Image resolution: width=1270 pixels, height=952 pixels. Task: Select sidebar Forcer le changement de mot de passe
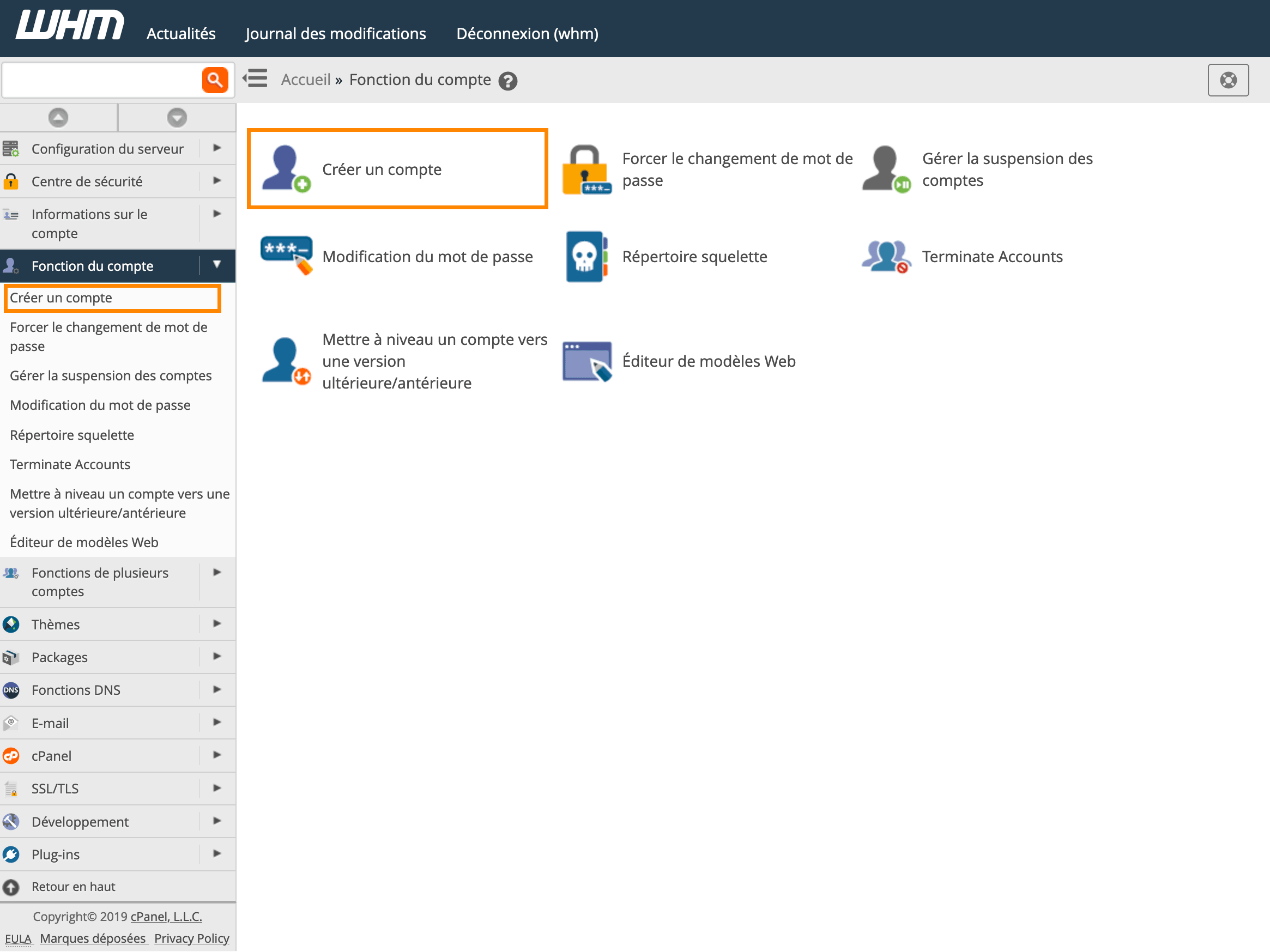click(108, 336)
